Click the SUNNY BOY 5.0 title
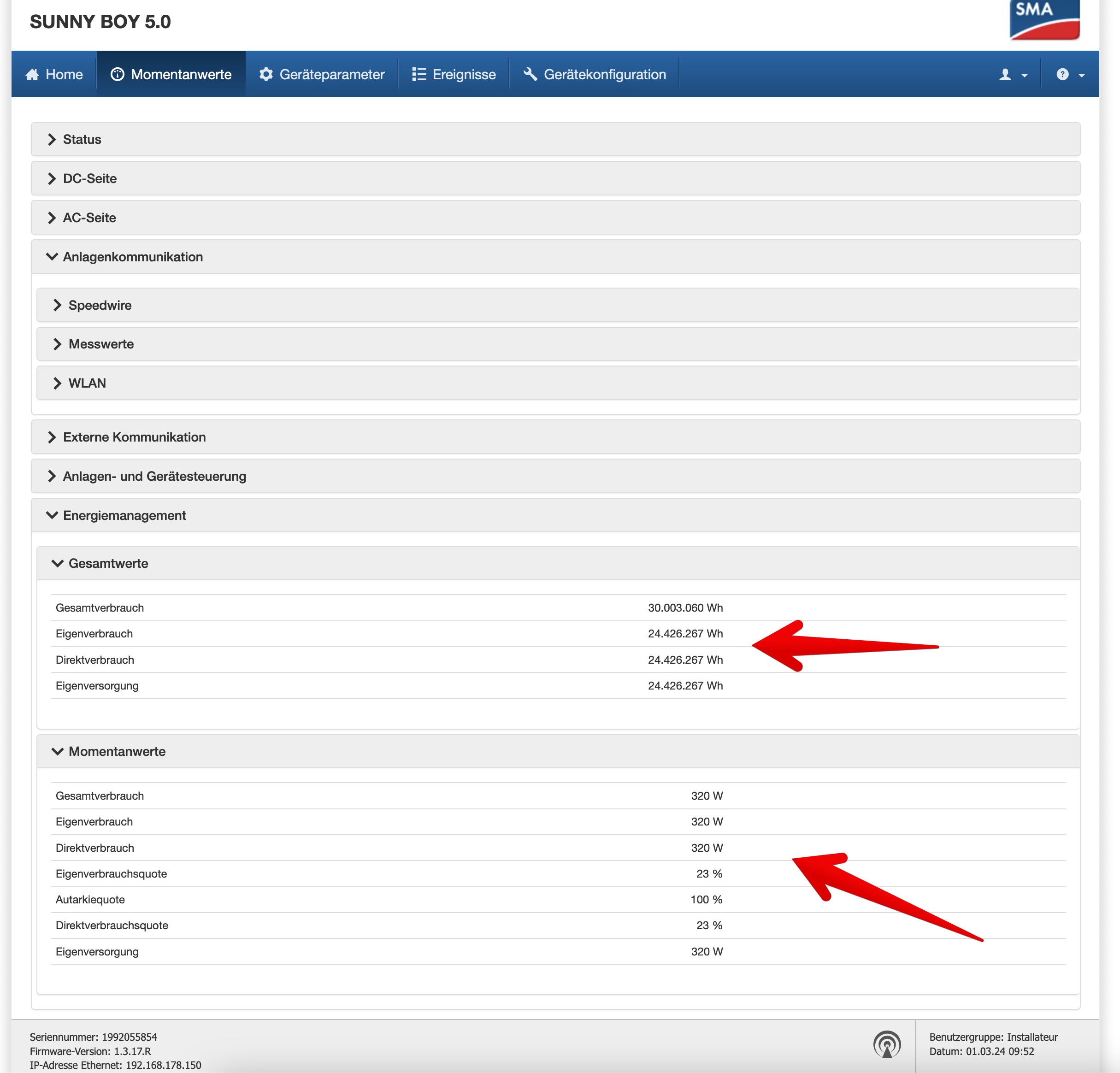 [100, 22]
